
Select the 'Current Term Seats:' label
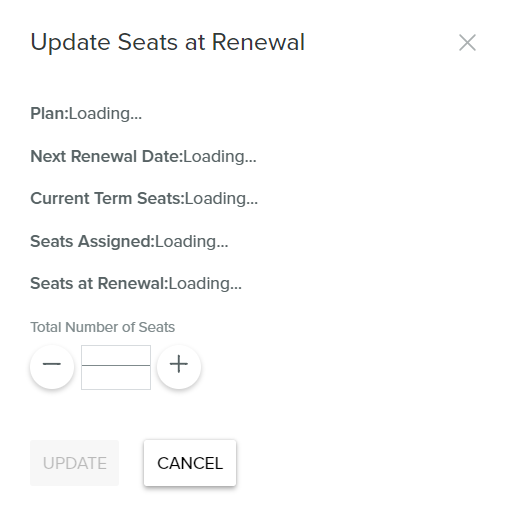107,198
